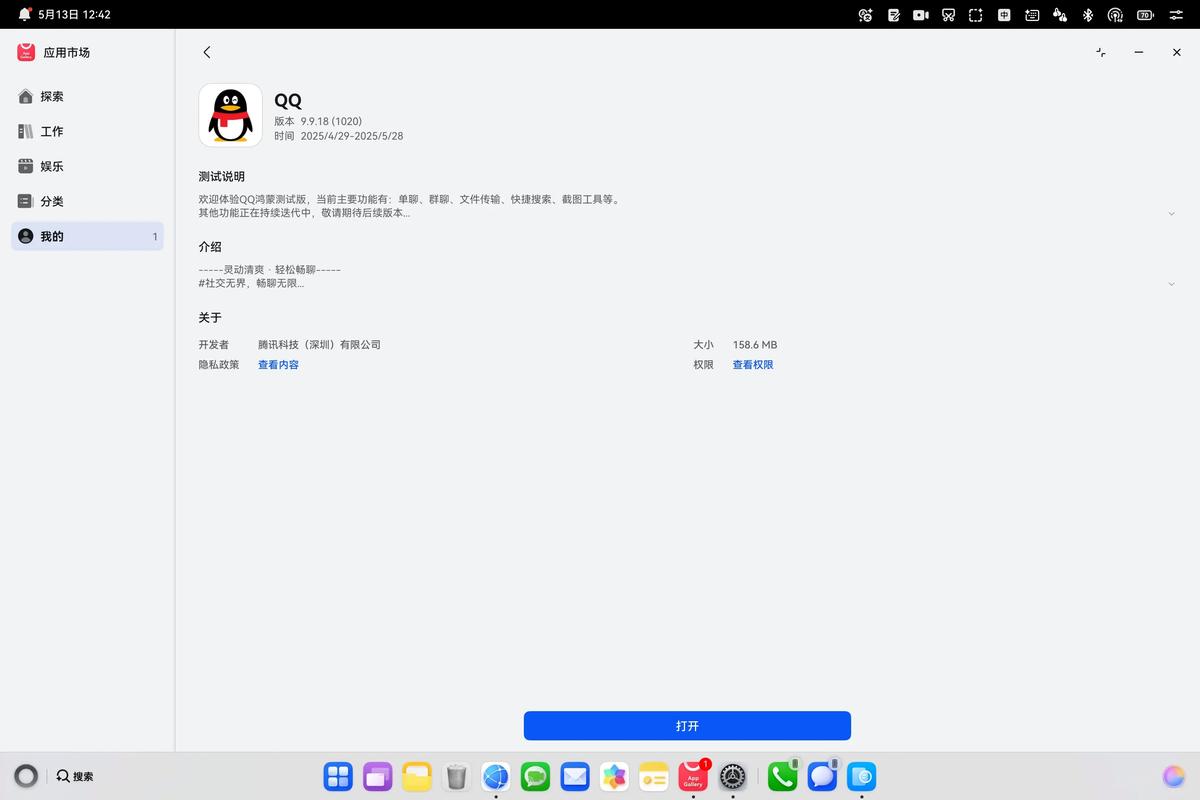Open the Categories (分类) page
The width and height of the screenshot is (1200, 800).
click(x=52, y=201)
